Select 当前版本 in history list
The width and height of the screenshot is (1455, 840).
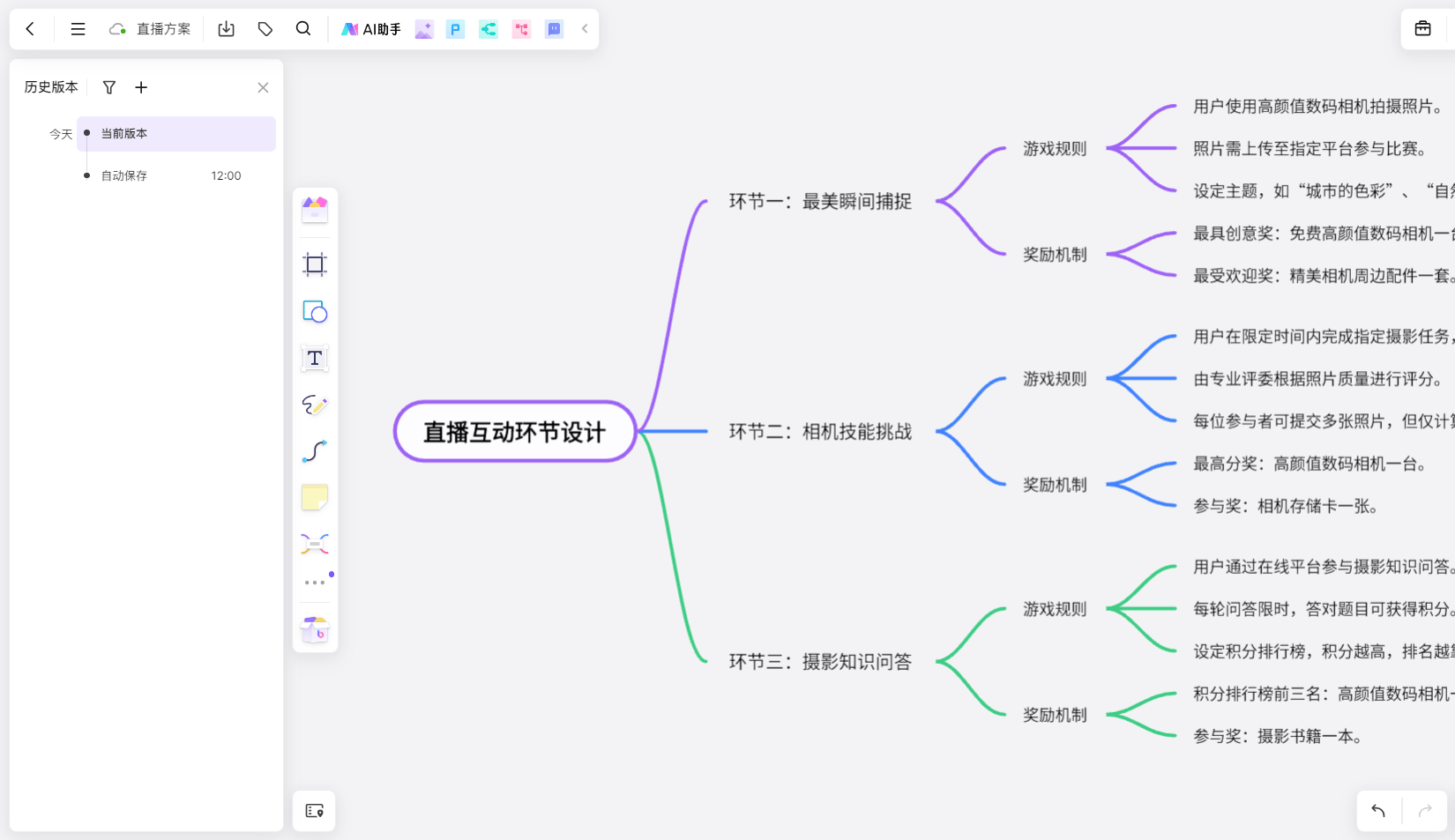(176, 134)
